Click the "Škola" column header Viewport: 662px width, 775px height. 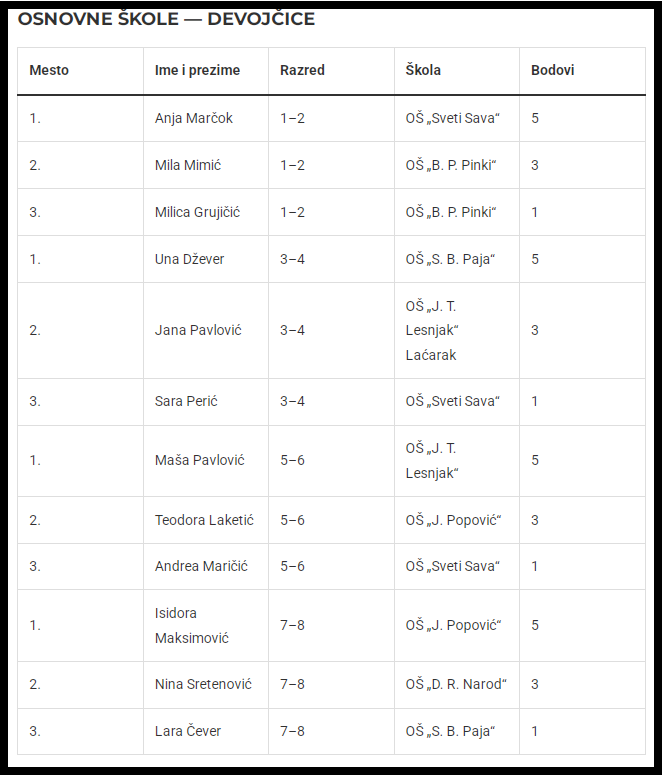point(423,71)
